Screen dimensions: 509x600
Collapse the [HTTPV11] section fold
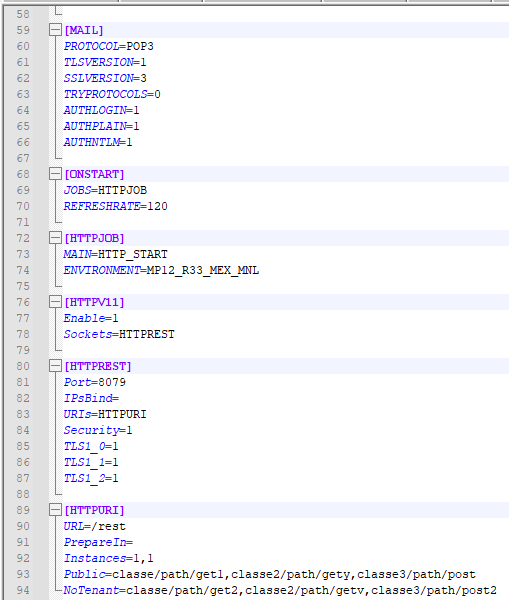coord(55,302)
